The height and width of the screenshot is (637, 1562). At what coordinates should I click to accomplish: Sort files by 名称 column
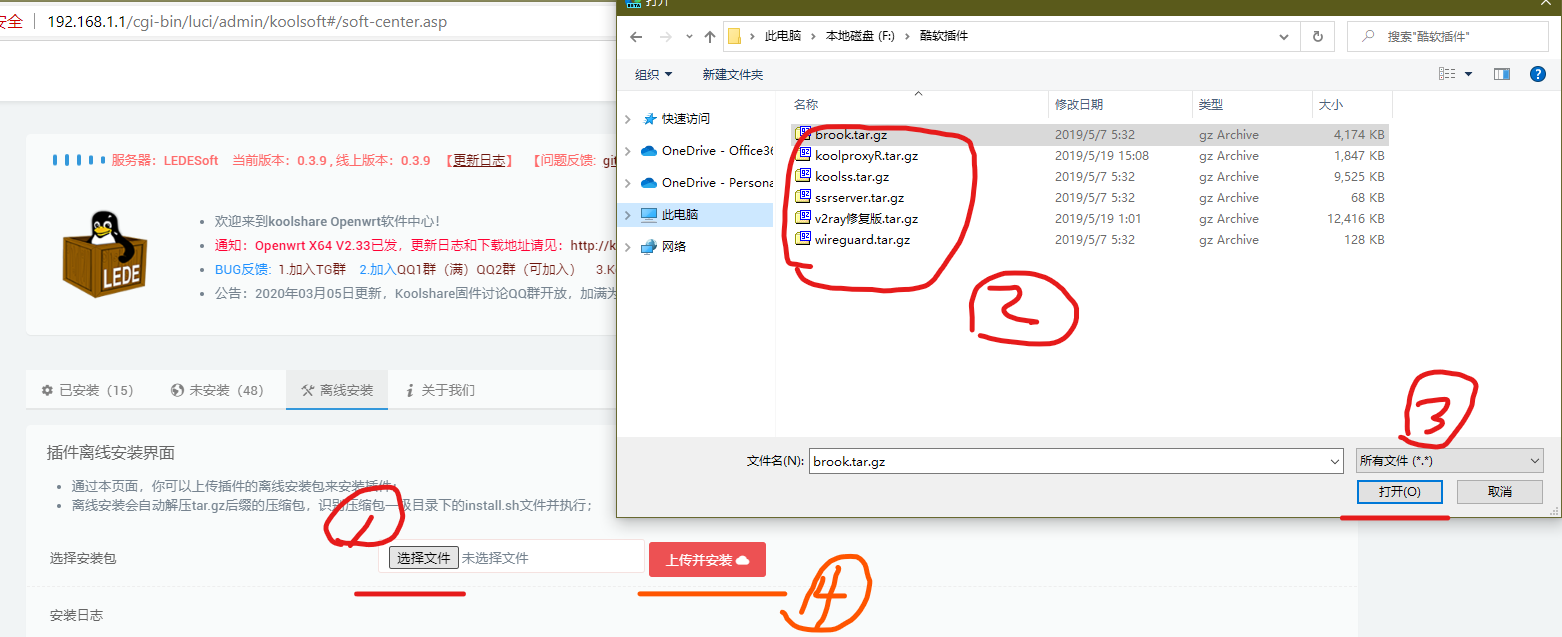click(x=806, y=104)
